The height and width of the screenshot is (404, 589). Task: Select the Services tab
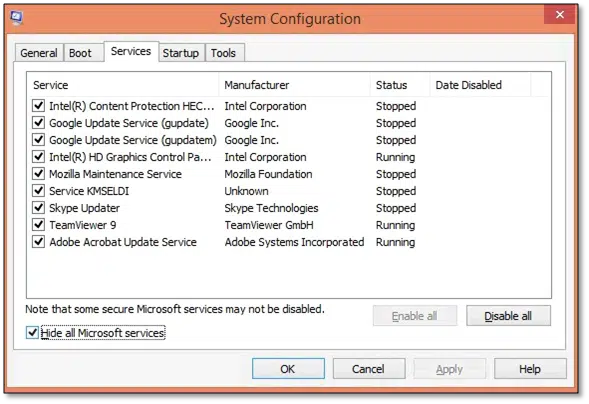(131, 51)
